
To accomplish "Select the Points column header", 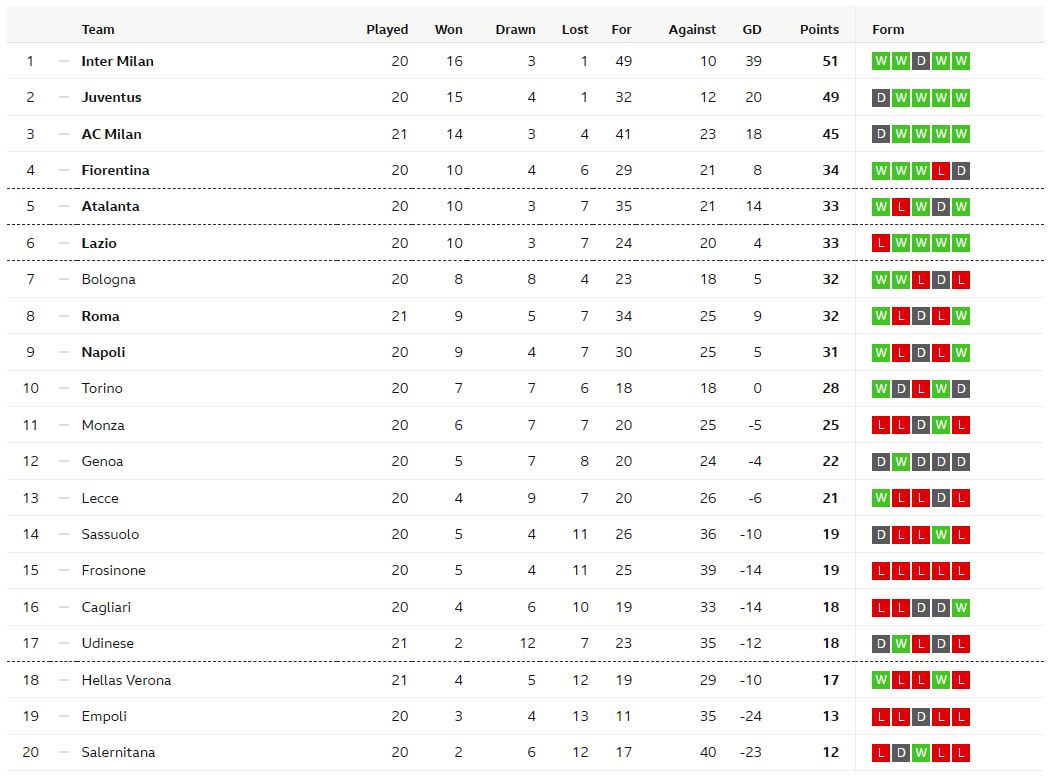I will [819, 29].
